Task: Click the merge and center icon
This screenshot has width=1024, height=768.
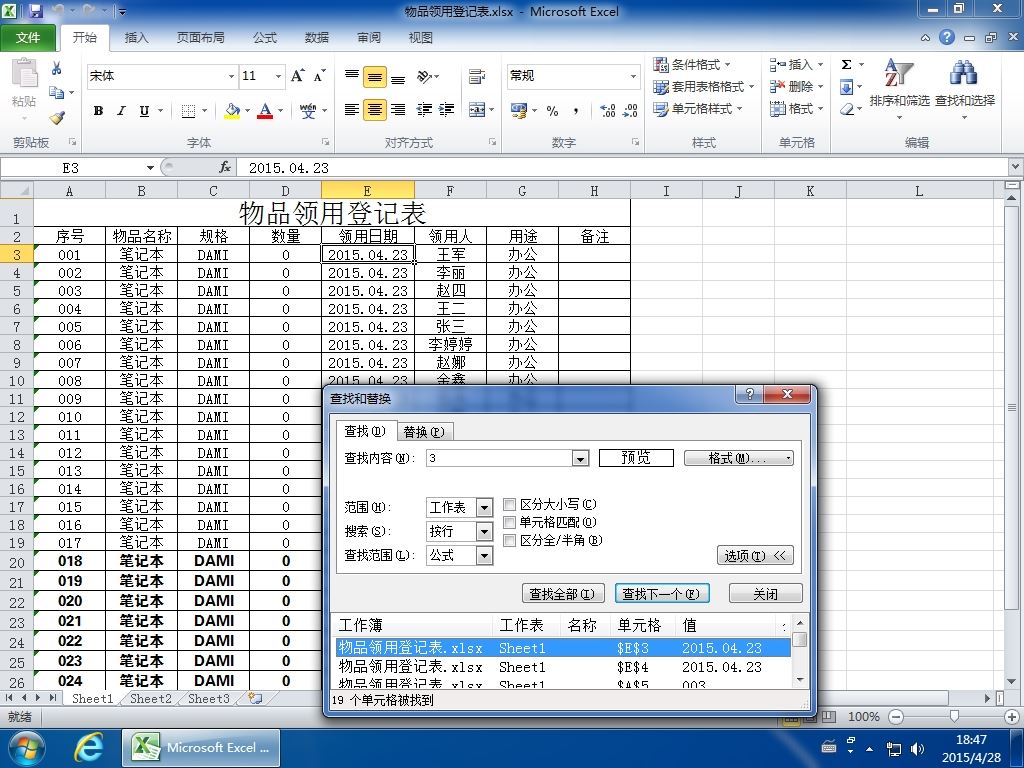Action: [477, 110]
